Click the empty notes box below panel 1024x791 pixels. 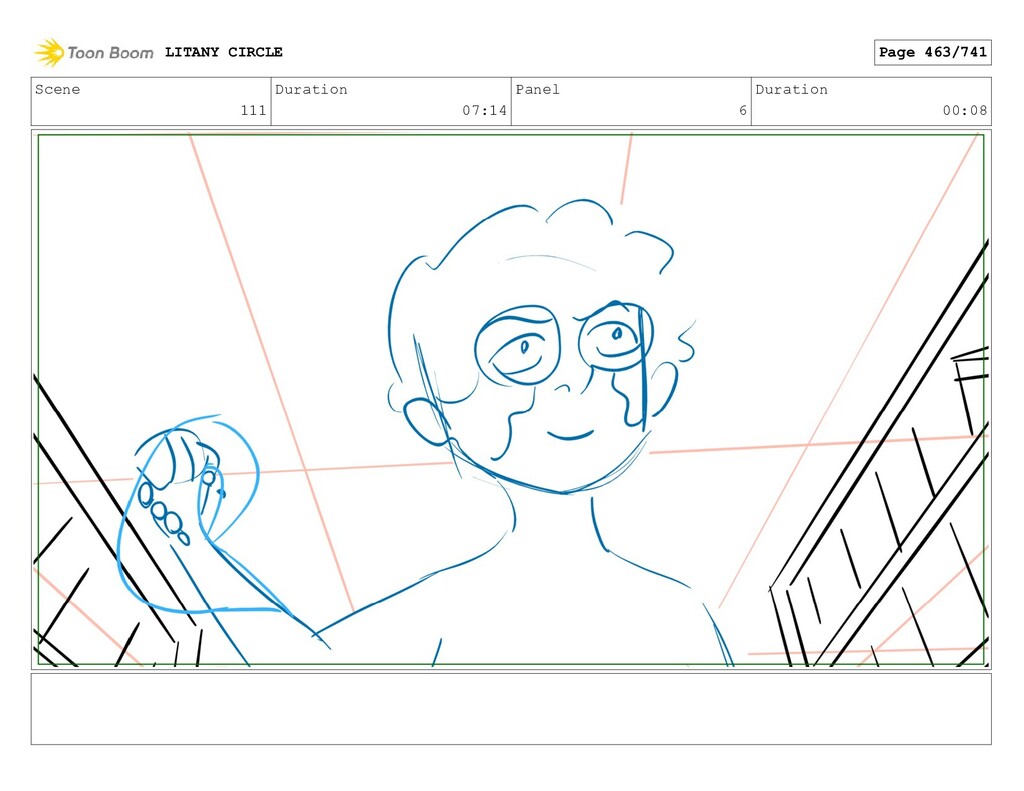click(511, 709)
